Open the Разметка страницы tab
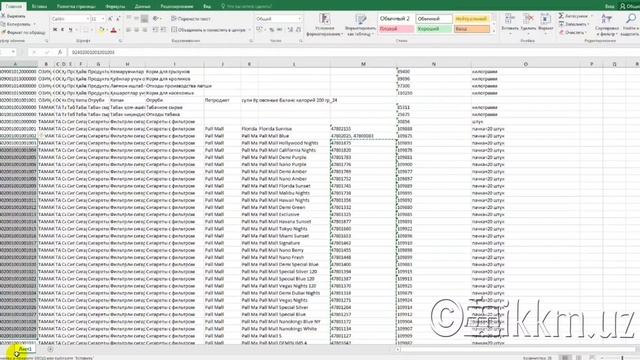Viewport: 640px width, 360px height. (76, 6)
